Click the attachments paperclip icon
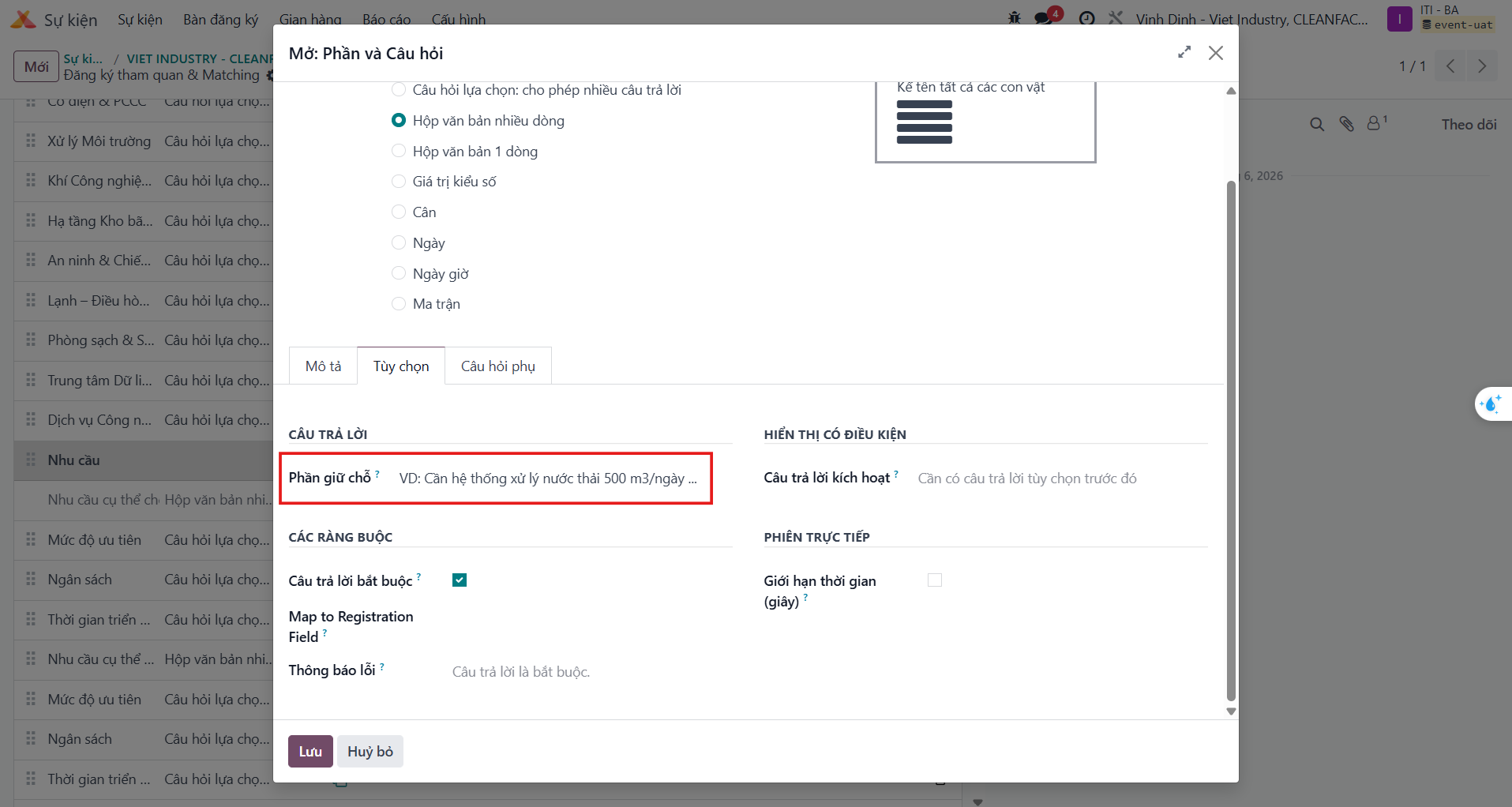The image size is (1512, 807). click(x=1347, y=124)
